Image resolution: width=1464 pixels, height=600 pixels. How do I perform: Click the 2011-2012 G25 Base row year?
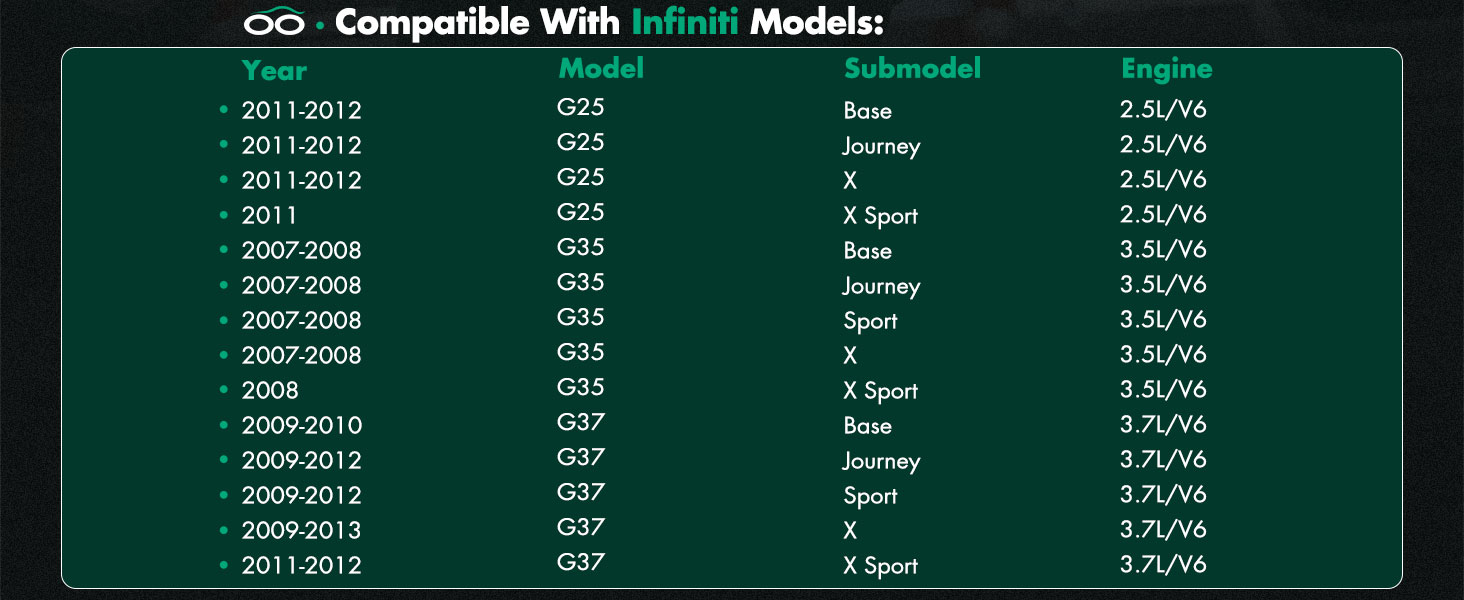pyautogui.click(x=301, y=110)
